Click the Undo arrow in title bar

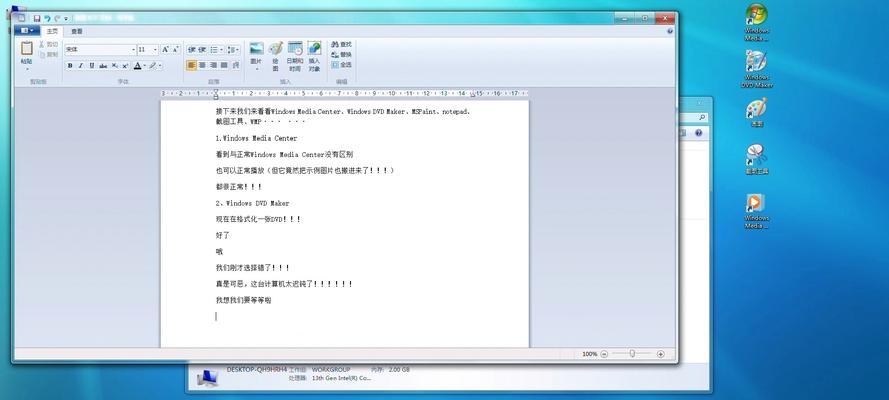pos(47,19)
